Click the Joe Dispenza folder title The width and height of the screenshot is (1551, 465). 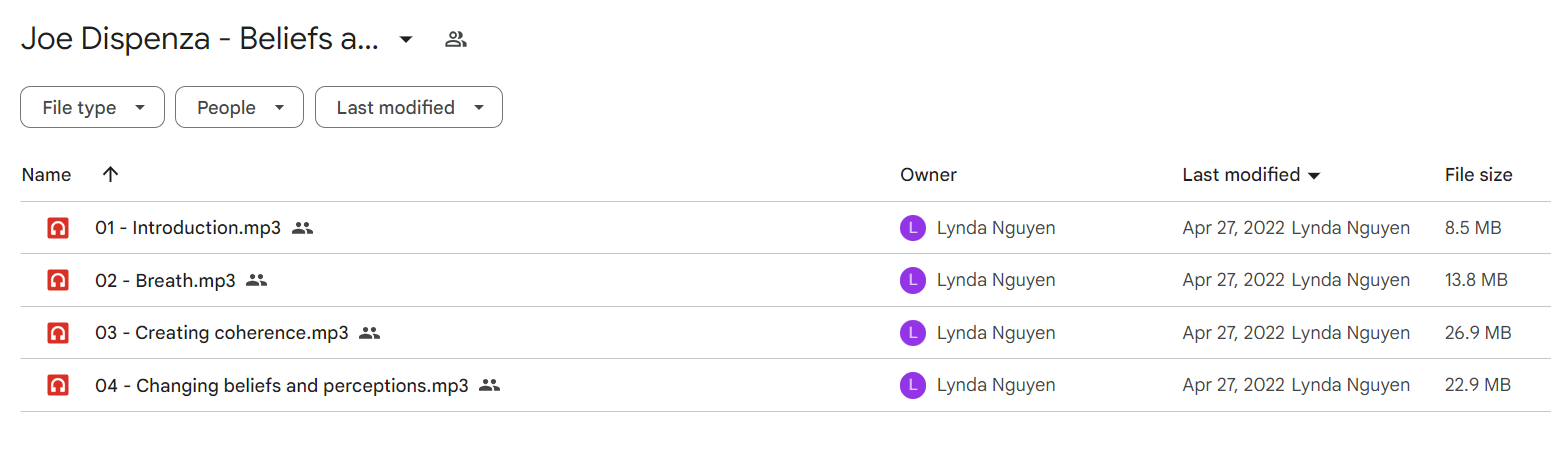tap(200, 40)
